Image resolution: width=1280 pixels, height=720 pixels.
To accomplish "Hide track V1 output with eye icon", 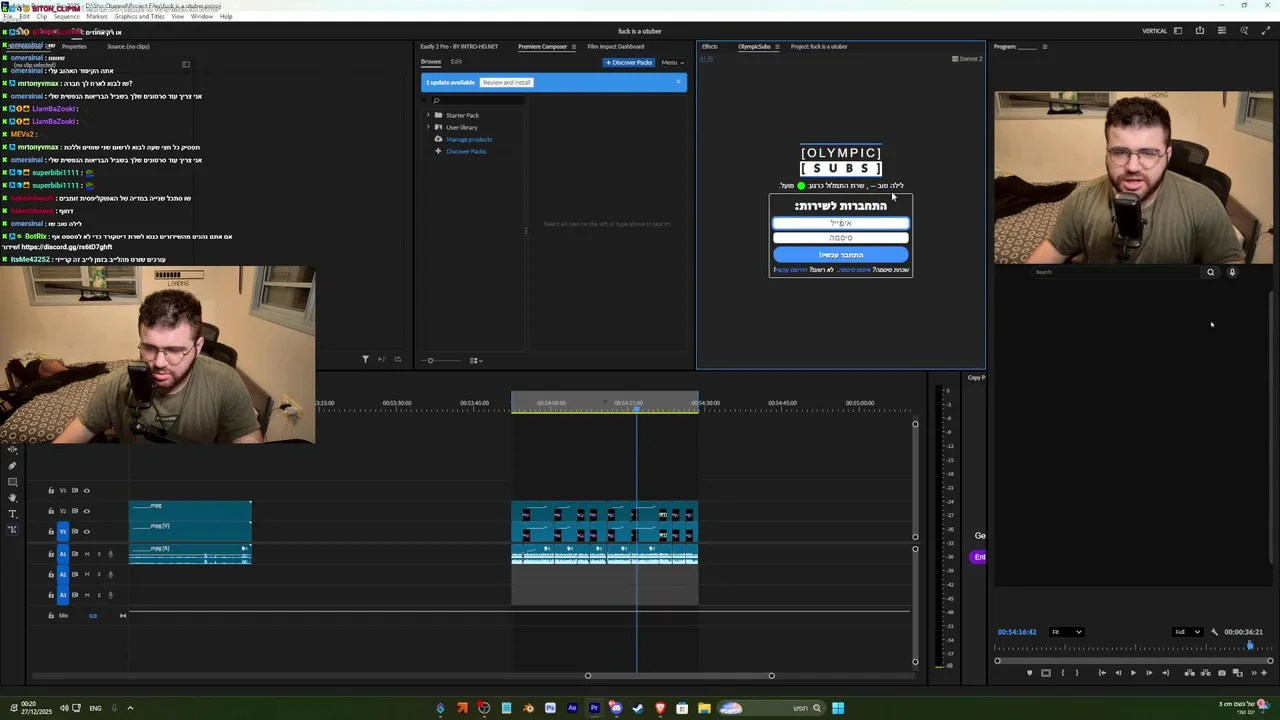I will point(86,531).
